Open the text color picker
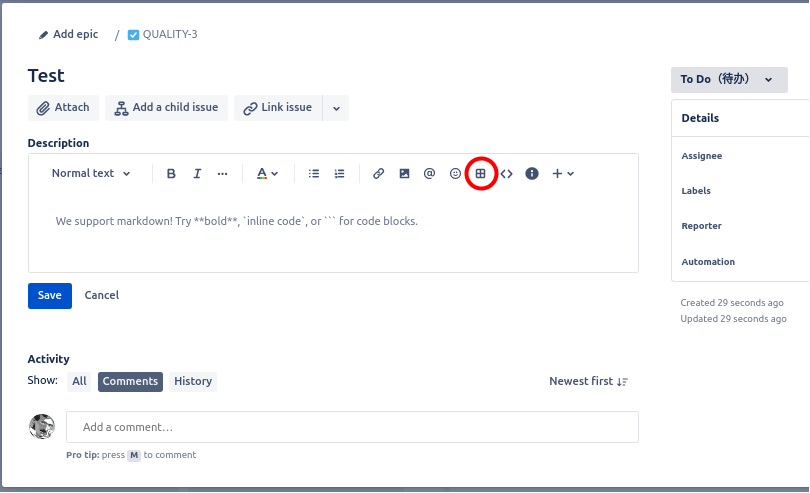The height and width of the screenshot is (493, 810). 267,174
